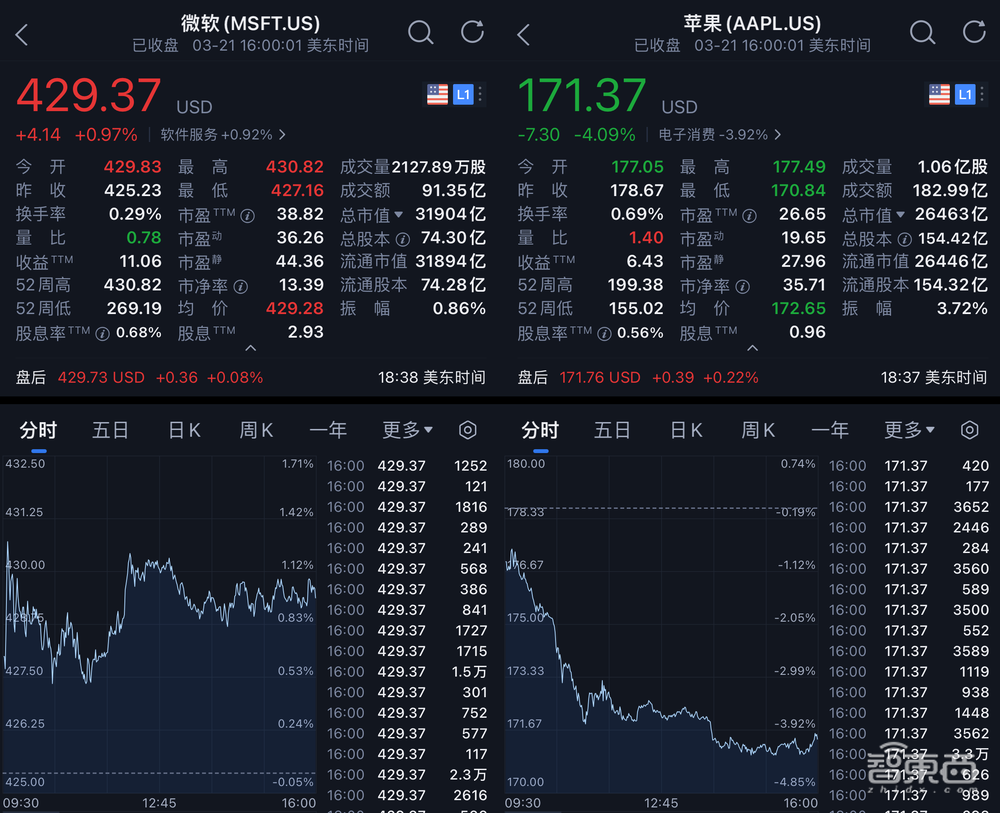Refresh the Microsoft quote data

pyautogui.click(x=472, y=32)
